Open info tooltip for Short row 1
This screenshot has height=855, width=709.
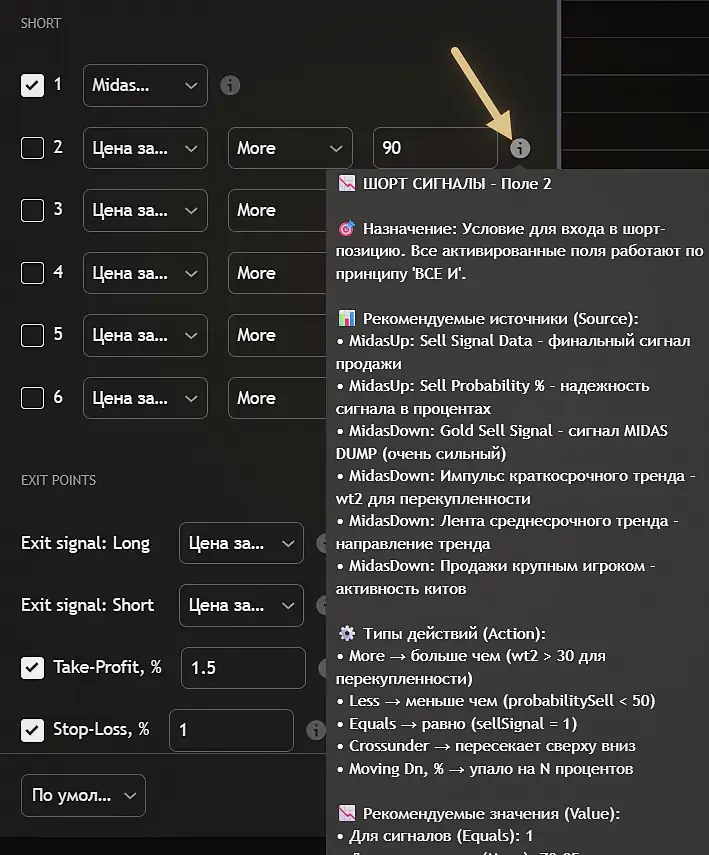[x=230, y=86]
